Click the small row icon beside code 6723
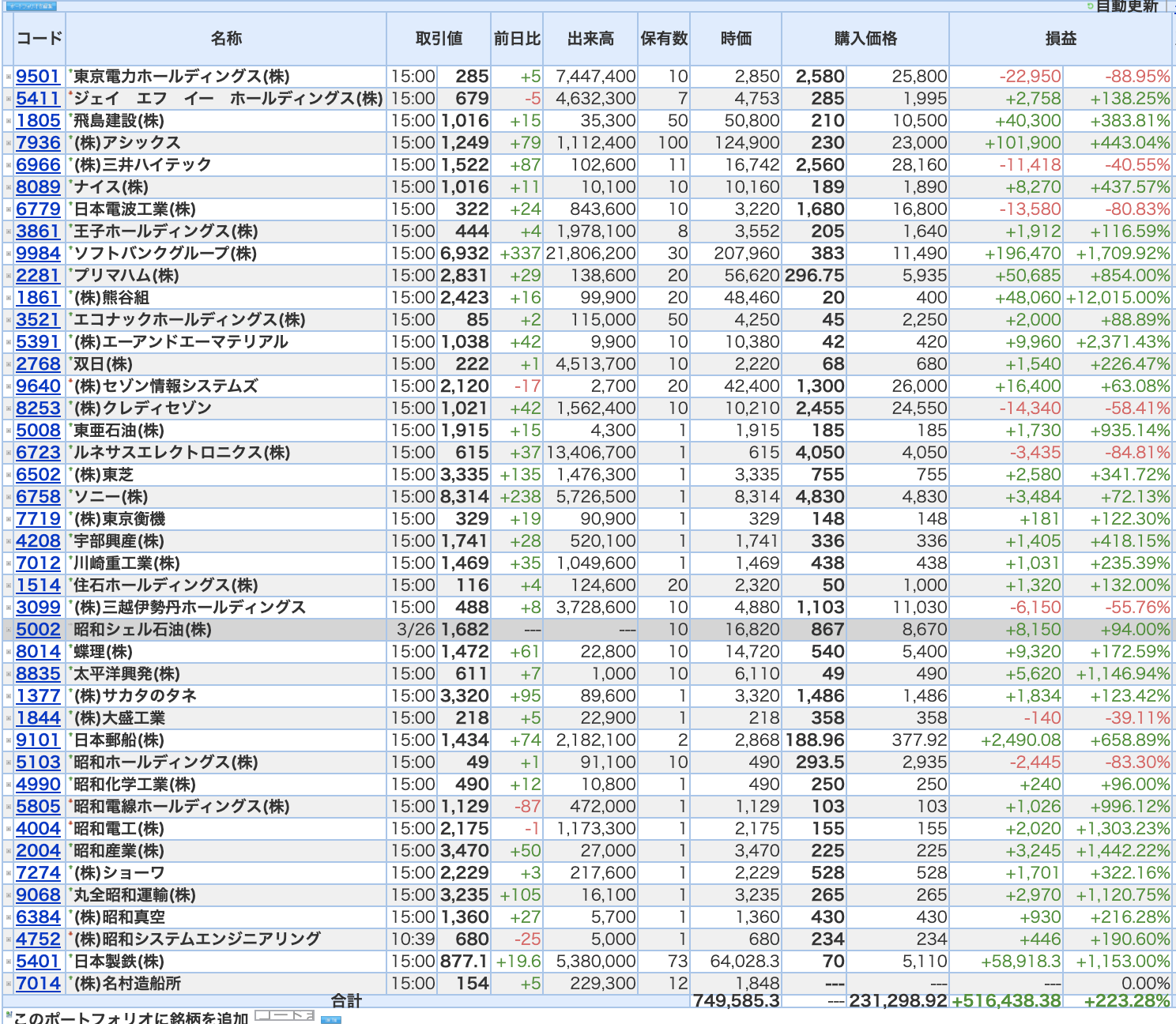 point(8,453)
